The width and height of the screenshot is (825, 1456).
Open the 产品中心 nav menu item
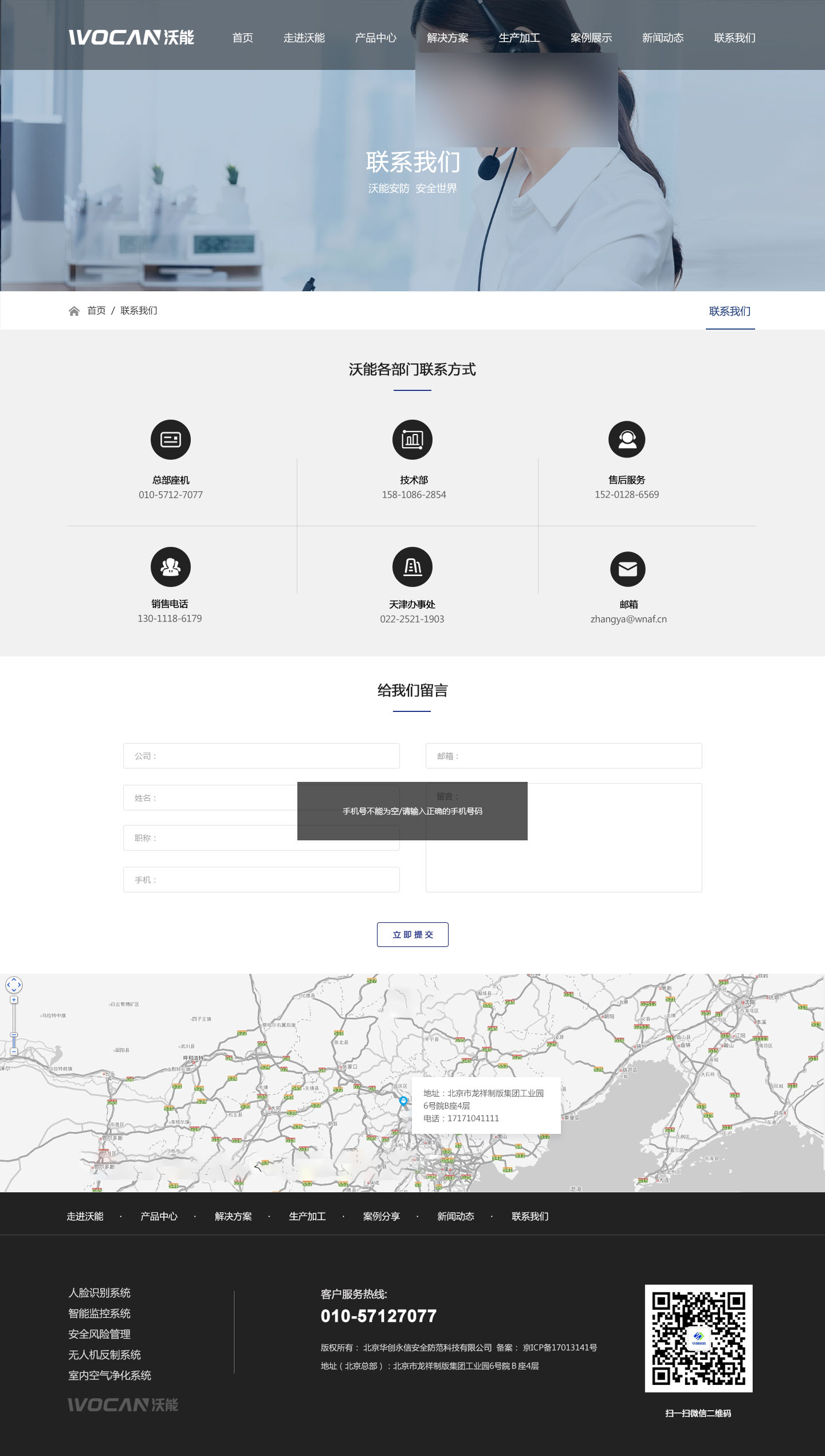click(x=376, y=38)
